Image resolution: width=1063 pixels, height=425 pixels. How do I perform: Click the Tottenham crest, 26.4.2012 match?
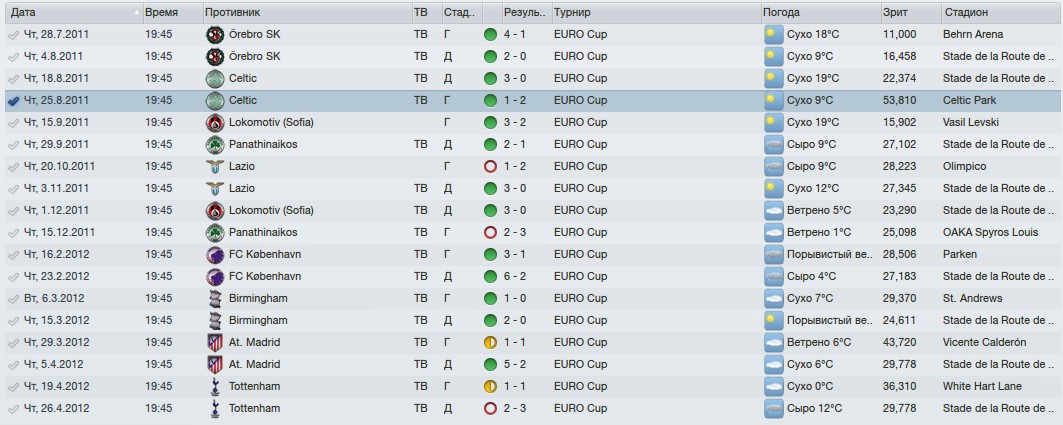pos(215,409)
